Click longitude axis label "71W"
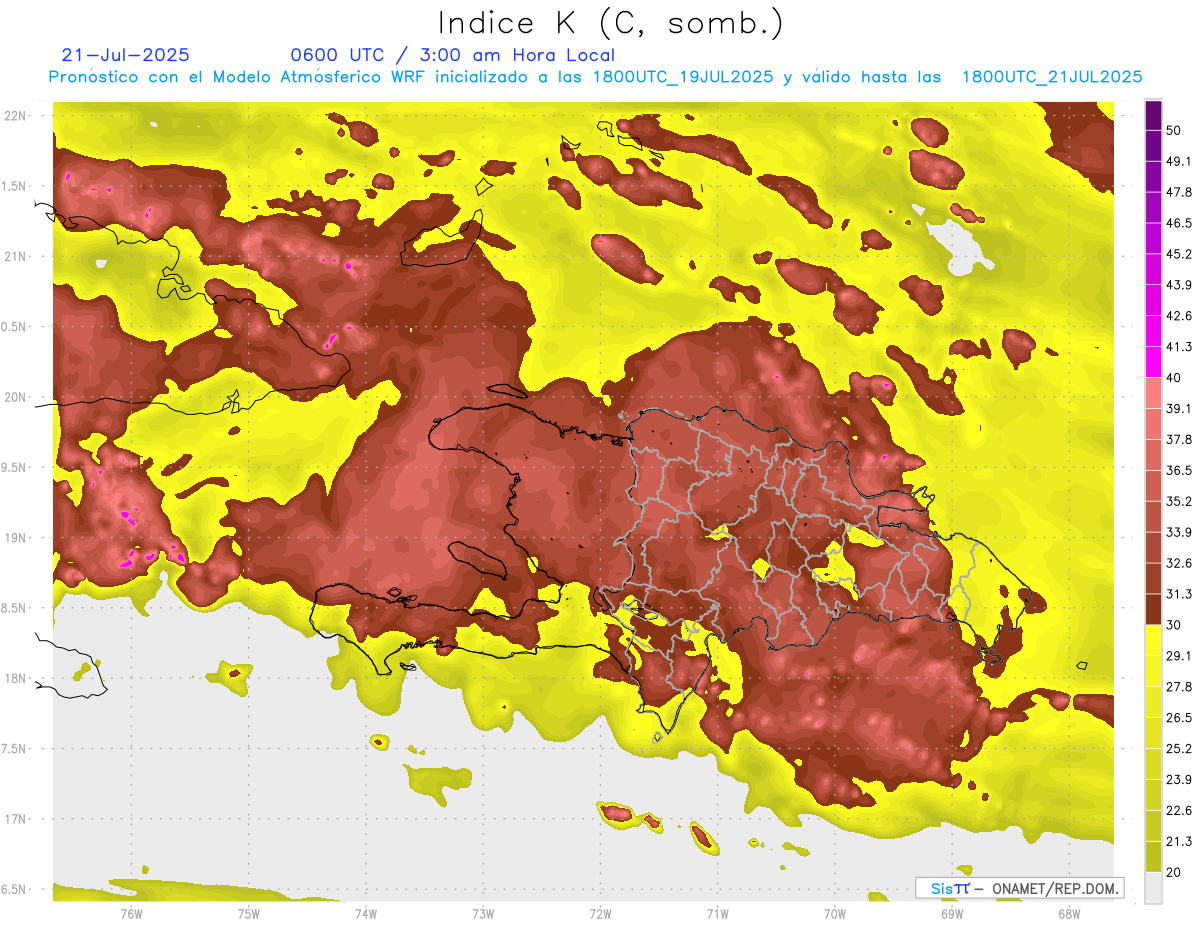Image resolution: width=1200 pixels, height=927 pixels. pyautogui.click(x=717, y=914)
